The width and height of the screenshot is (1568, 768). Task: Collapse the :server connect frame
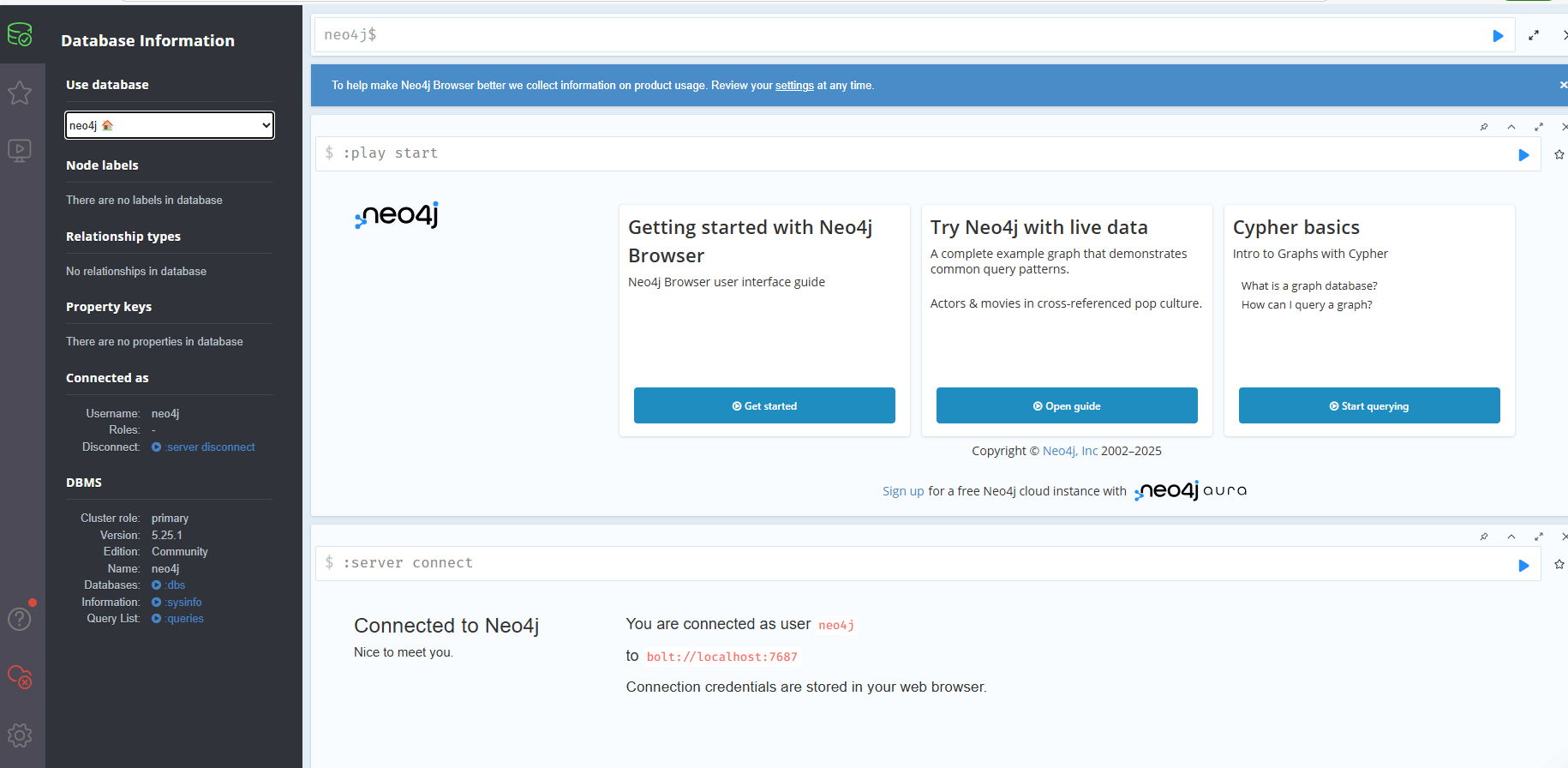1511,537
